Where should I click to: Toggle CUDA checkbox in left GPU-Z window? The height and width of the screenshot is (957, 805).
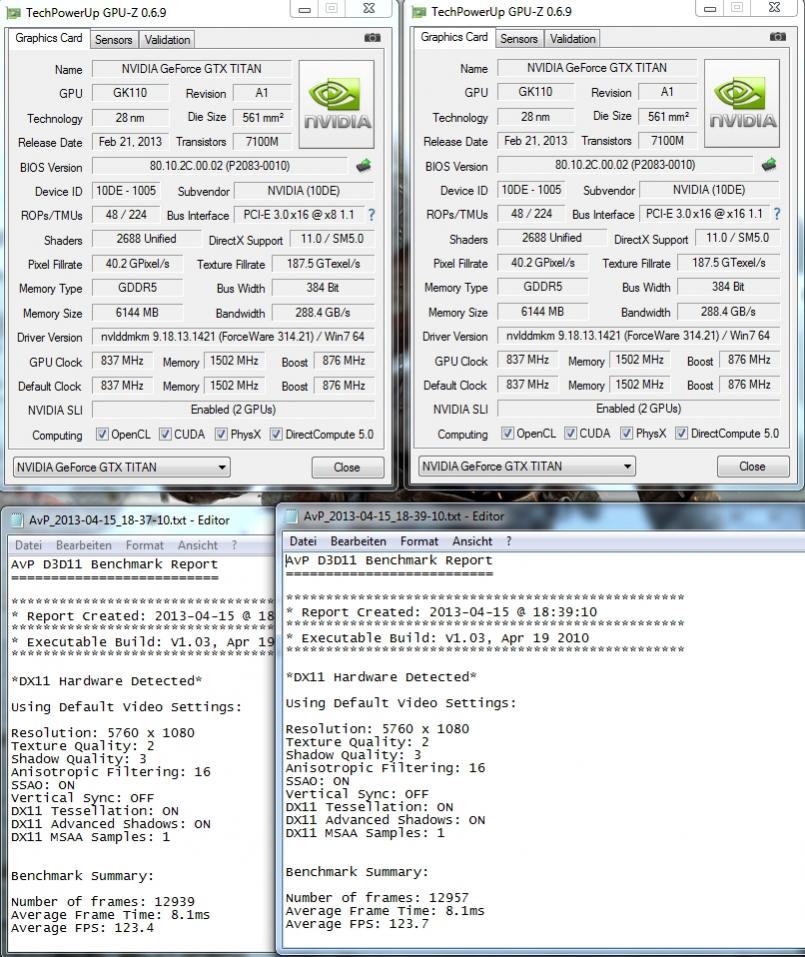(x=165, y=434)
